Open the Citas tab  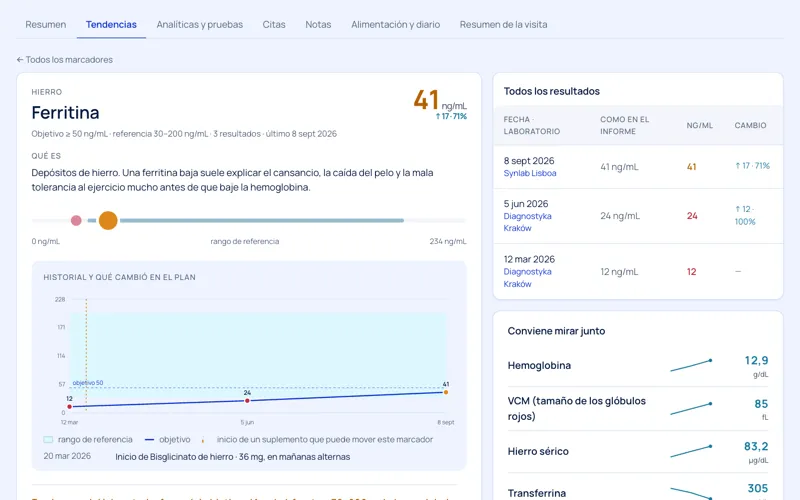click(x=274, y=24)
